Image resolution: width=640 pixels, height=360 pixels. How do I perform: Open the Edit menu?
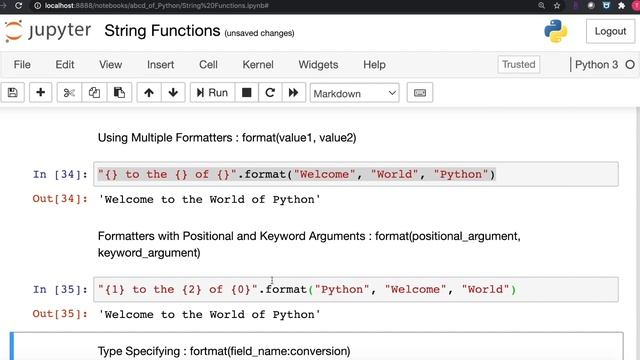click(65, 64)
